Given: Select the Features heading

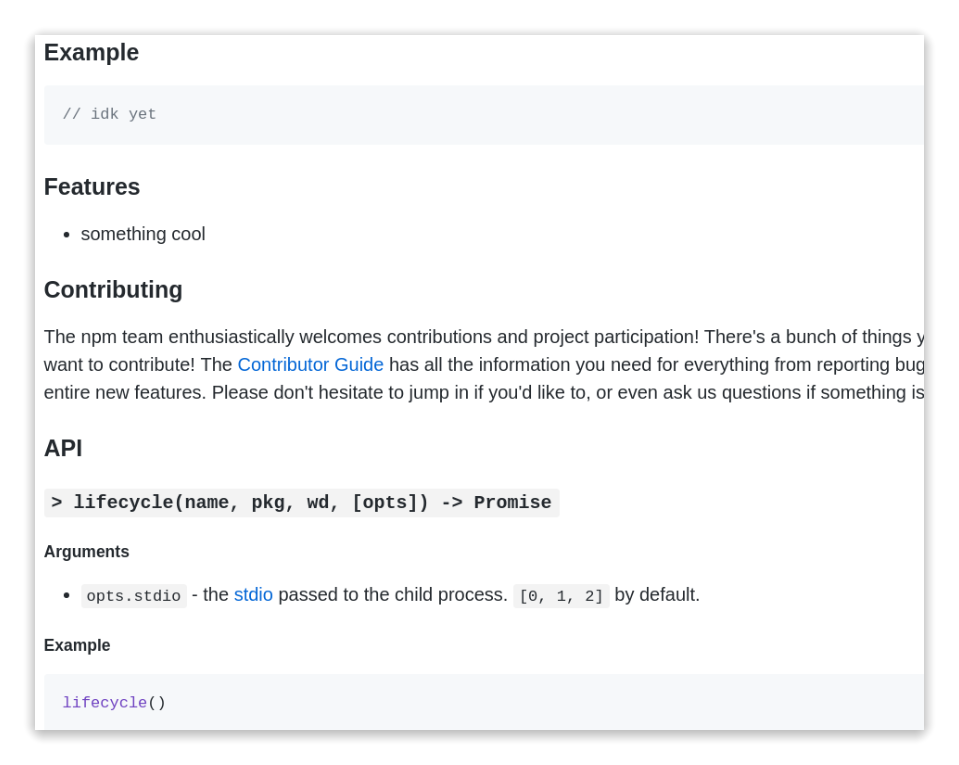Looking at the screenshot, I should (x=92, y=187).
